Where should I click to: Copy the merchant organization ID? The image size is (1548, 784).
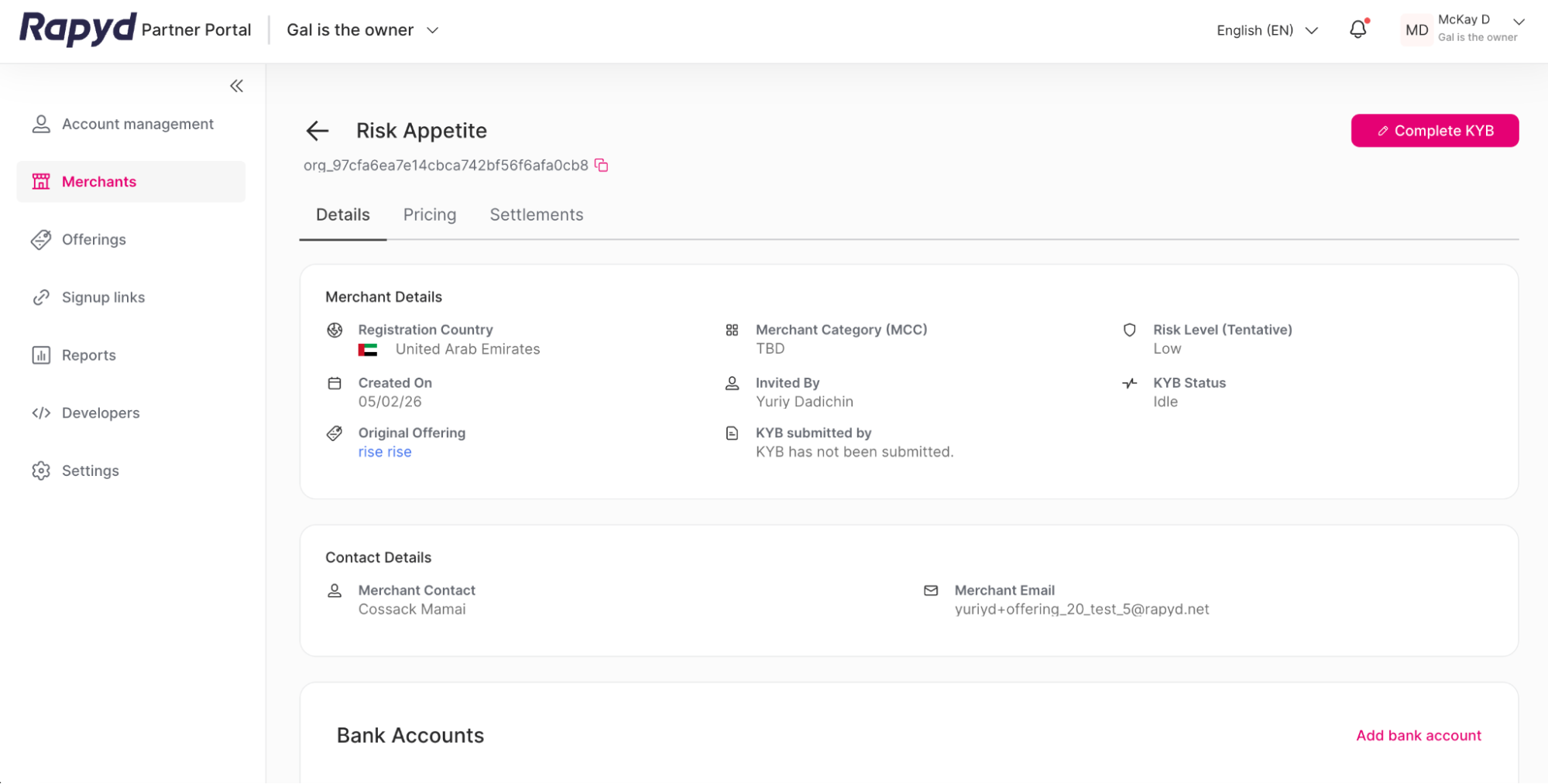click(602, 165)
